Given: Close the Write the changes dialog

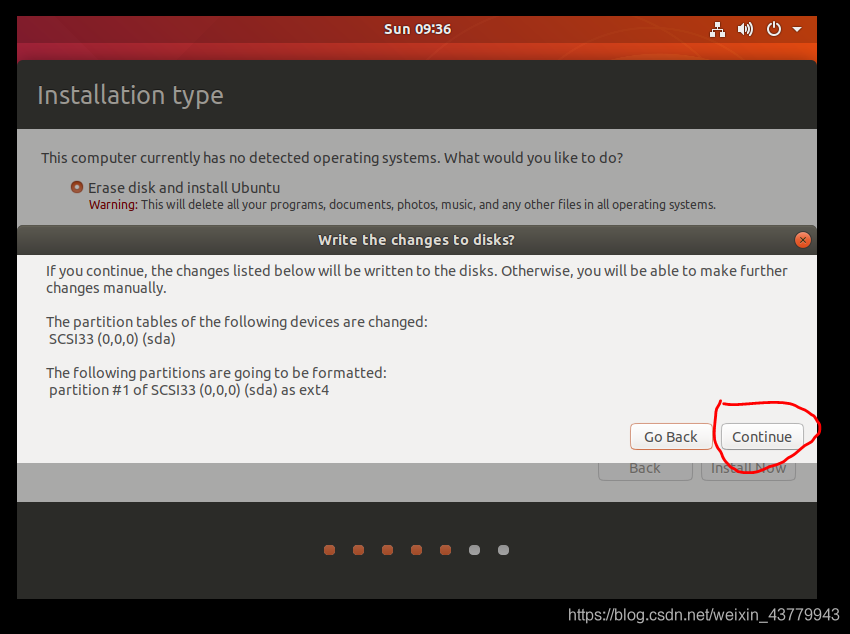Looking at the screenshot, I should pos(802,240).
